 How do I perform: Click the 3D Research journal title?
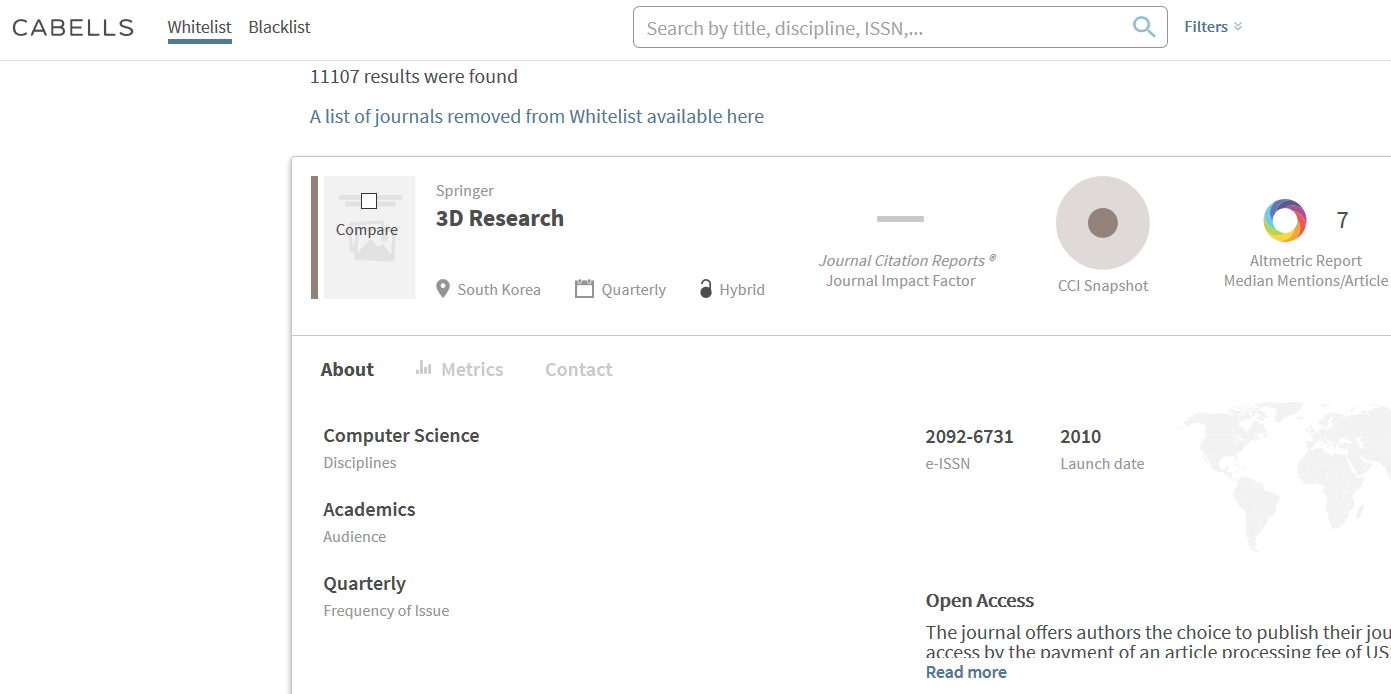tap(500, 218)
